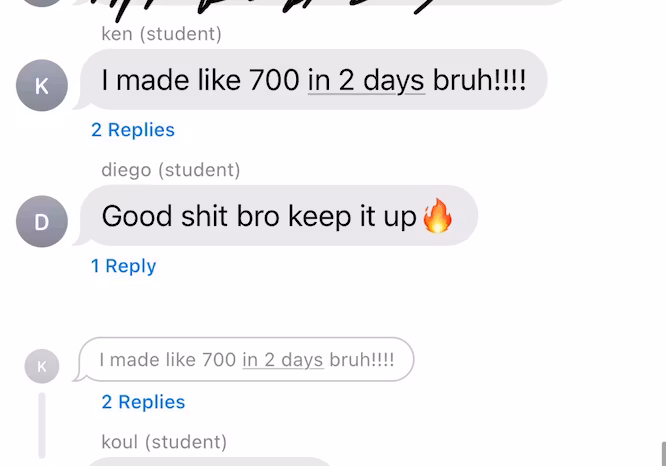Tap the sender name koul (student)
The width and height of the screenshot is (666, 466).
click(x=164, y=442)
